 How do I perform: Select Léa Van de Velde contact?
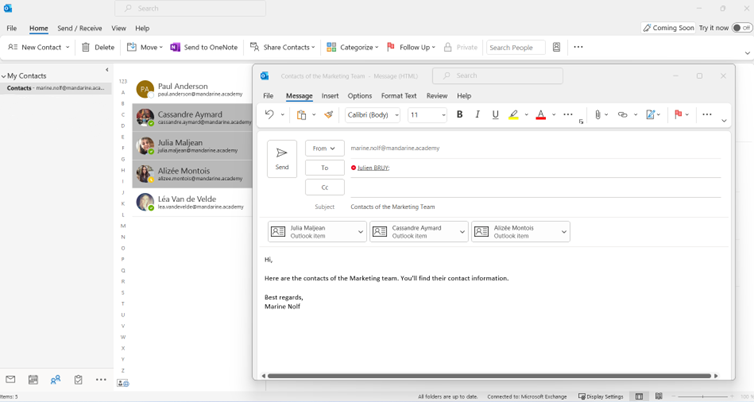pos(192,202)
